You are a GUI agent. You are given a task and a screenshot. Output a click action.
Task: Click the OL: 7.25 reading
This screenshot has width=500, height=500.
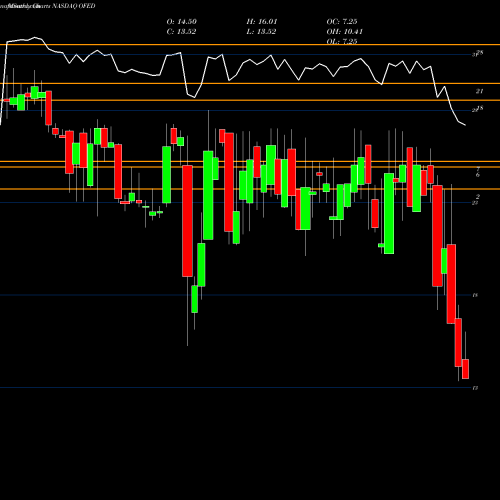point(342,41)
